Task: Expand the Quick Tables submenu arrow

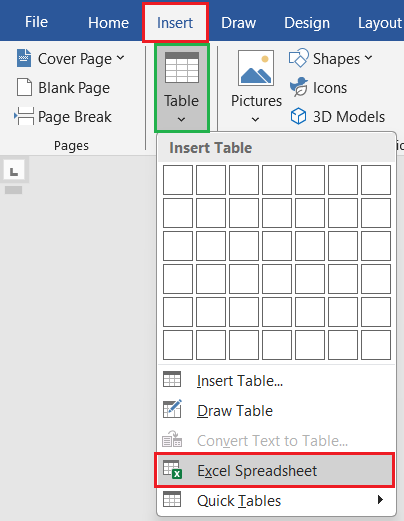Action: coord(380,500)
